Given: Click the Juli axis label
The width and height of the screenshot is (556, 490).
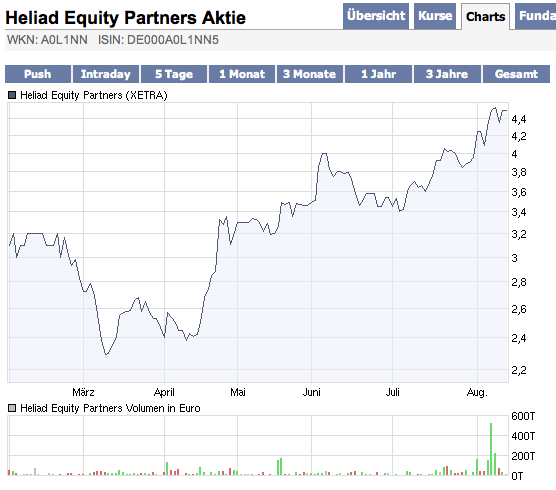Looking at the screenshot, I should coord(393,392).
